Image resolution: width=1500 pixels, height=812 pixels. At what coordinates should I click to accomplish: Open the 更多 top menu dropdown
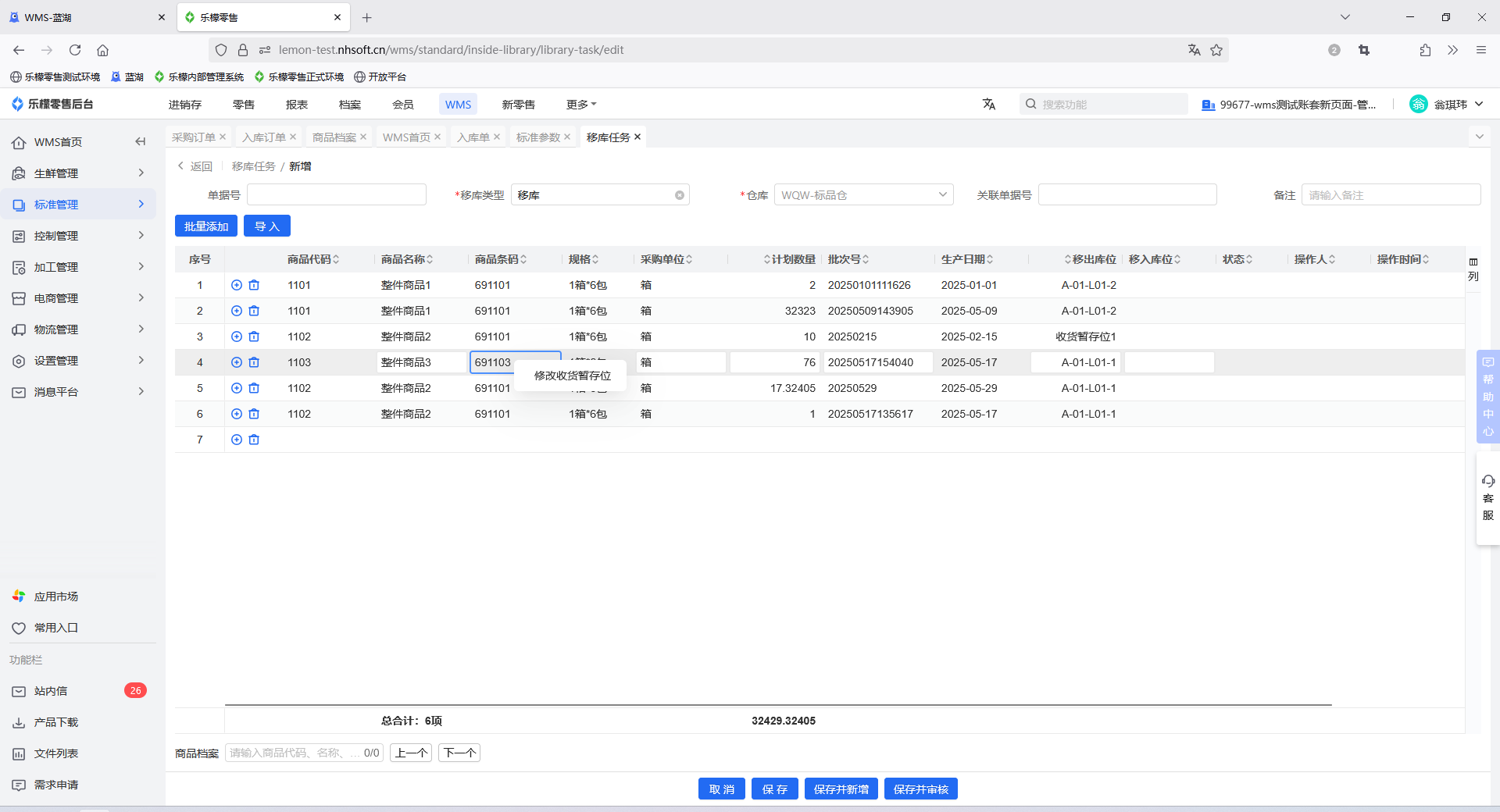(x=581, y=105)
